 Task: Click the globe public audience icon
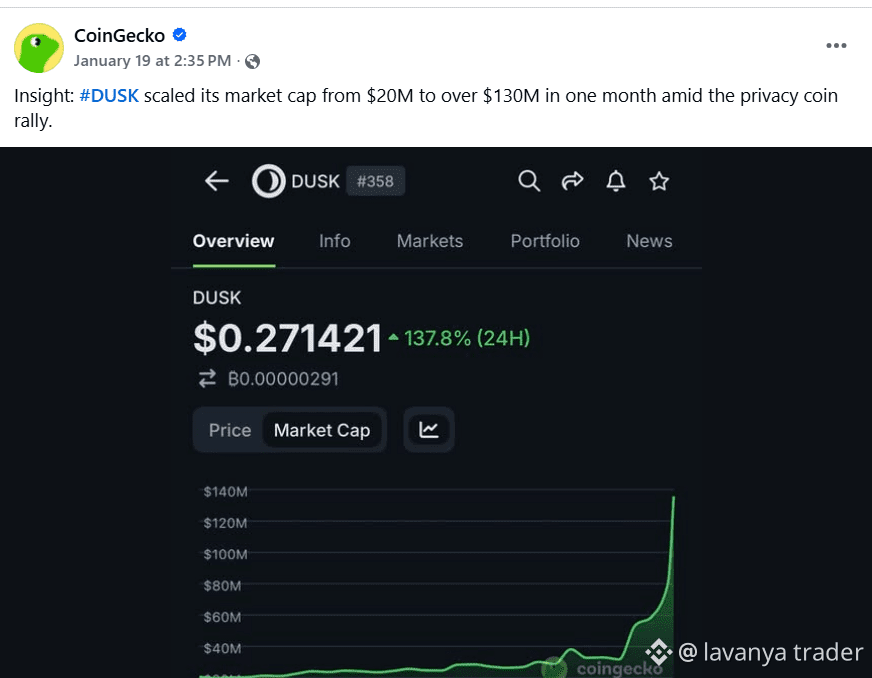252,61
